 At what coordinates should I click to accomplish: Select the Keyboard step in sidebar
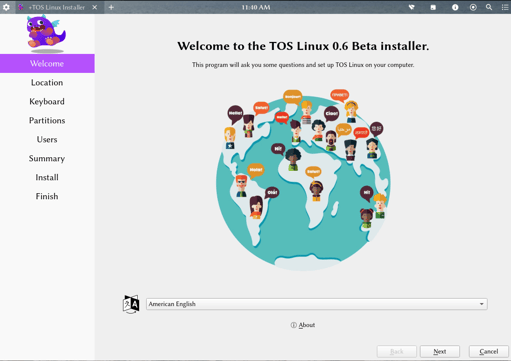[x=47, y=101]
